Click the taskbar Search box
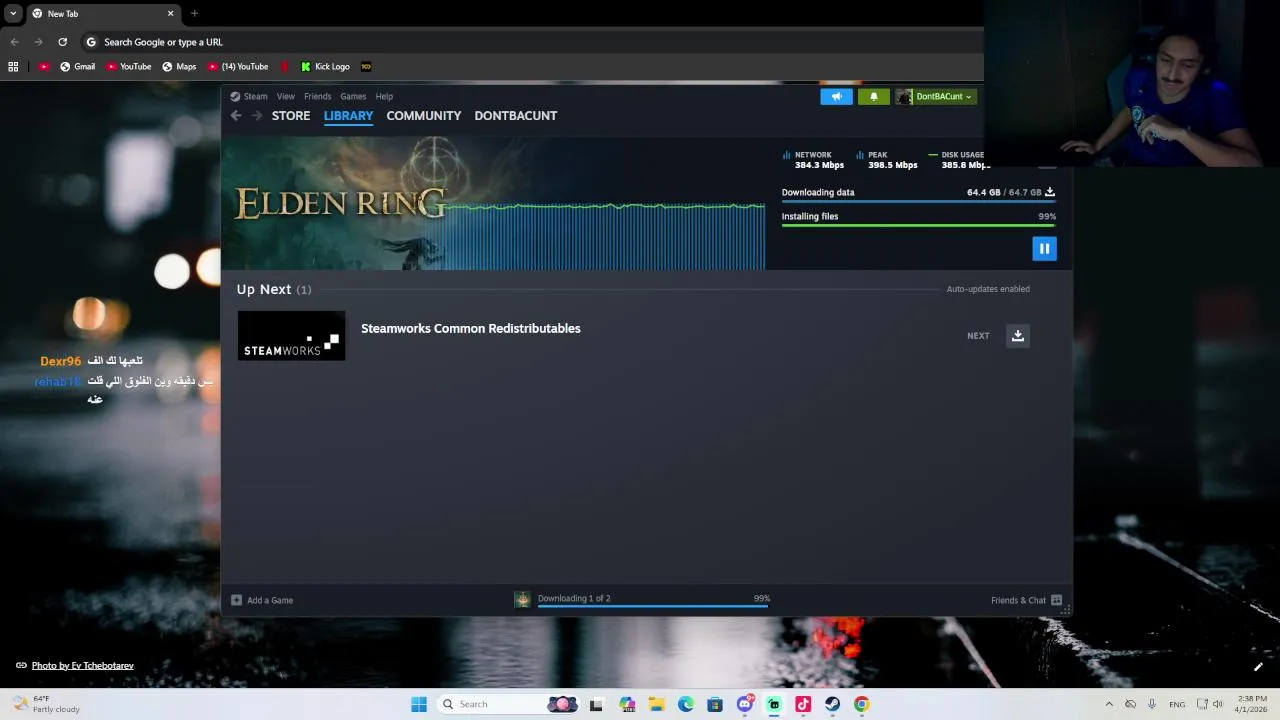This screenshot has width=1280, height=720. (508, 704)
